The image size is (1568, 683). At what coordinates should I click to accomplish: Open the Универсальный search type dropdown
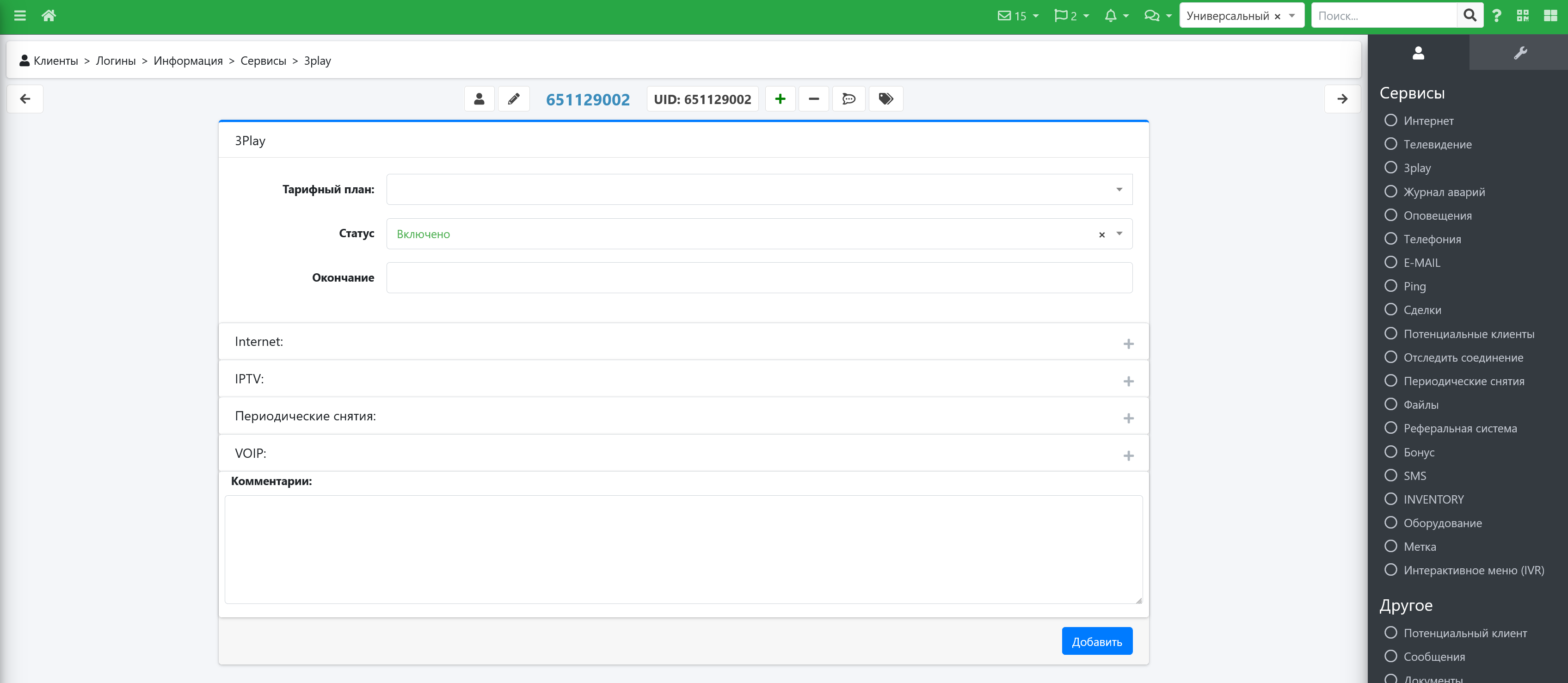[x=1291, y=16]
